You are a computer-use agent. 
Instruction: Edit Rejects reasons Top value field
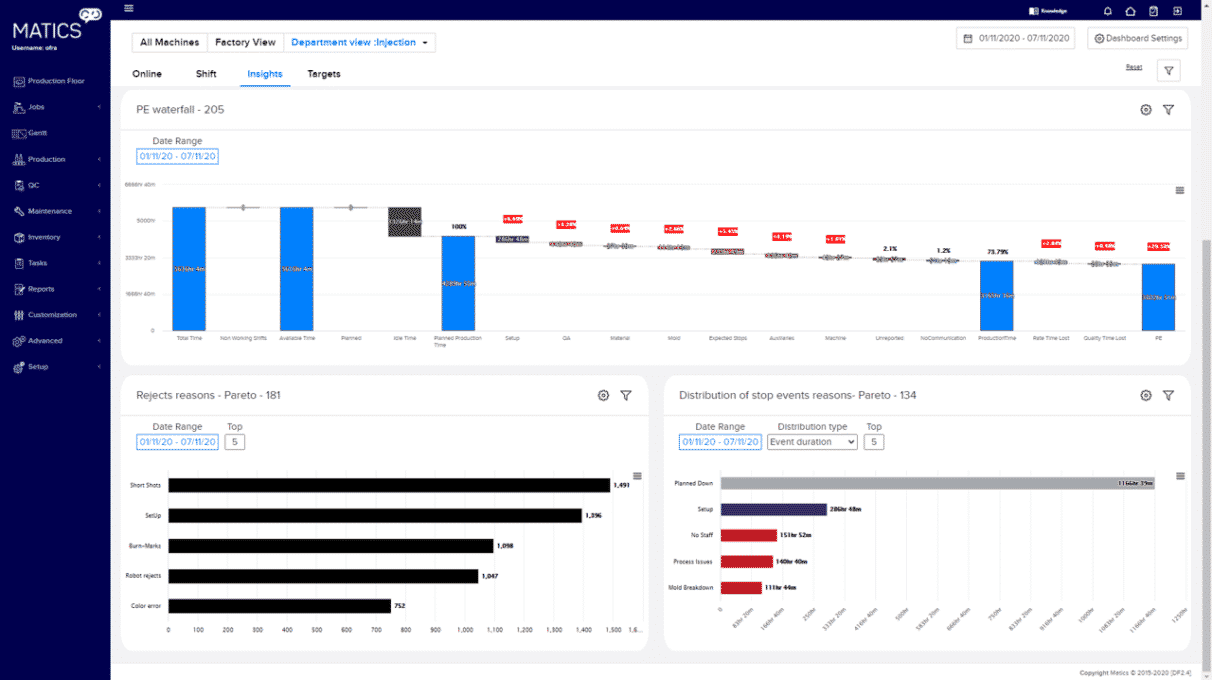235,441
